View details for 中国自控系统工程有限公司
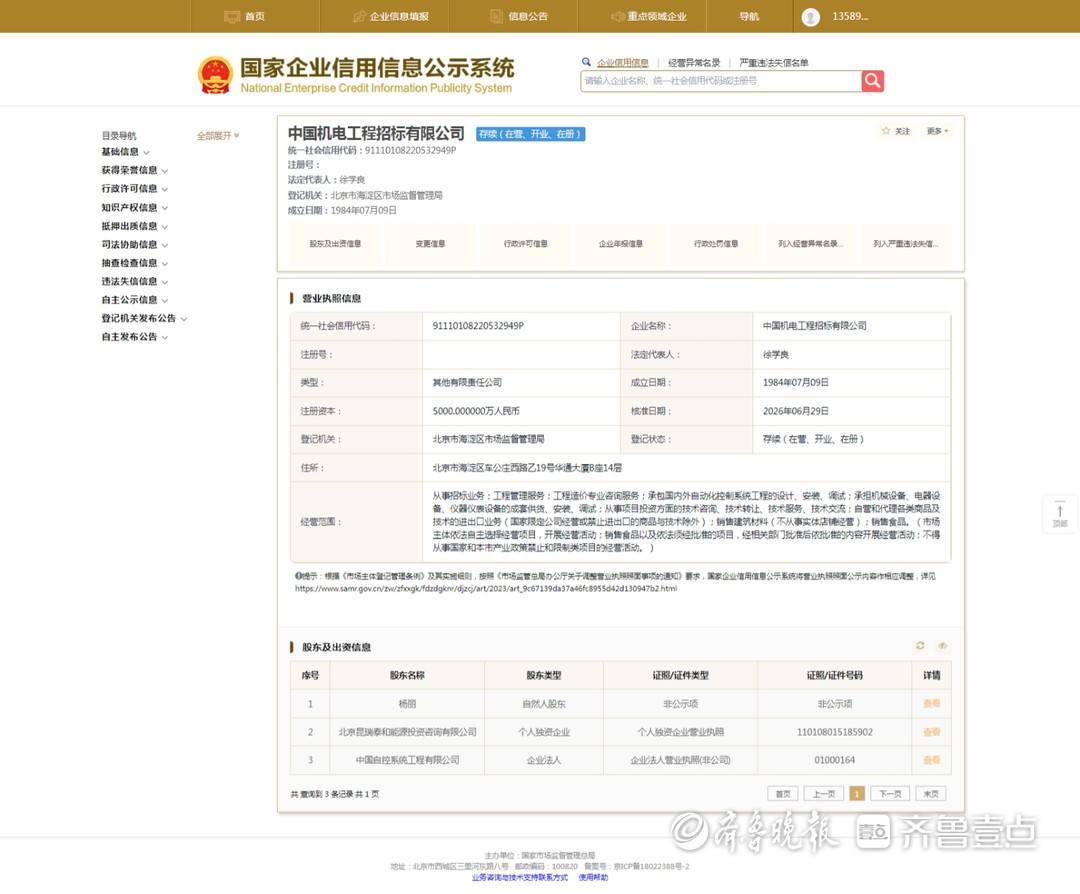1080x894 pixels. pos(931,760)
